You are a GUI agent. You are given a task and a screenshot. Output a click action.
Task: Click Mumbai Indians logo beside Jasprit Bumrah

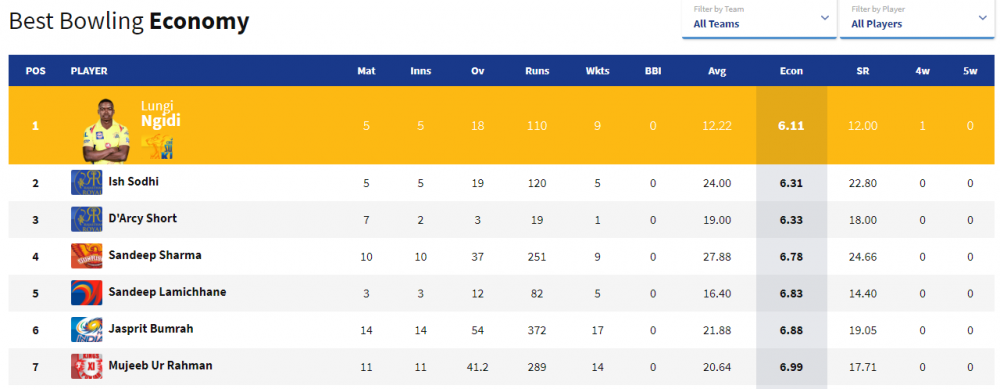coord(86,330)
